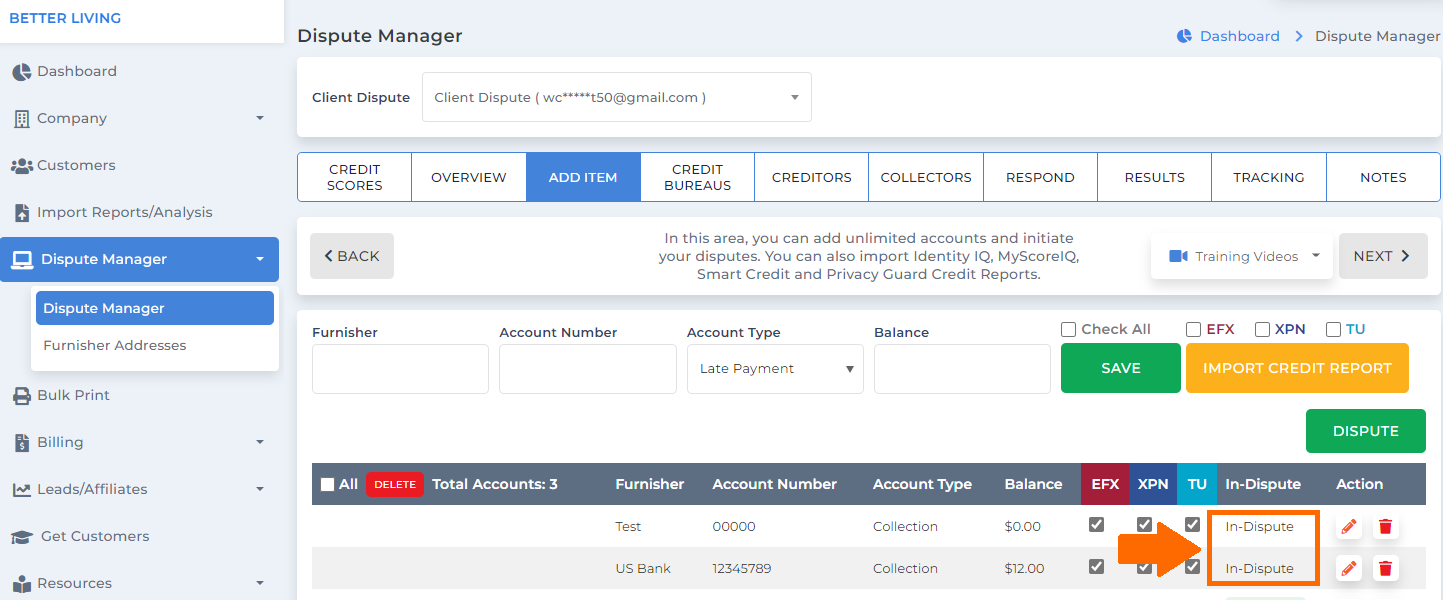This screenshot has width=1443, height=600.
Task: Enable the XPN checkbox in the form
Action: pyautogui.click(x=1262, y=330)
